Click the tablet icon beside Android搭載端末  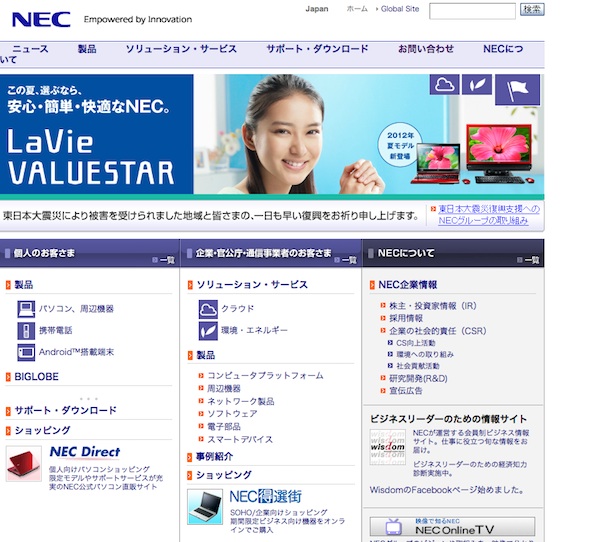26,352
